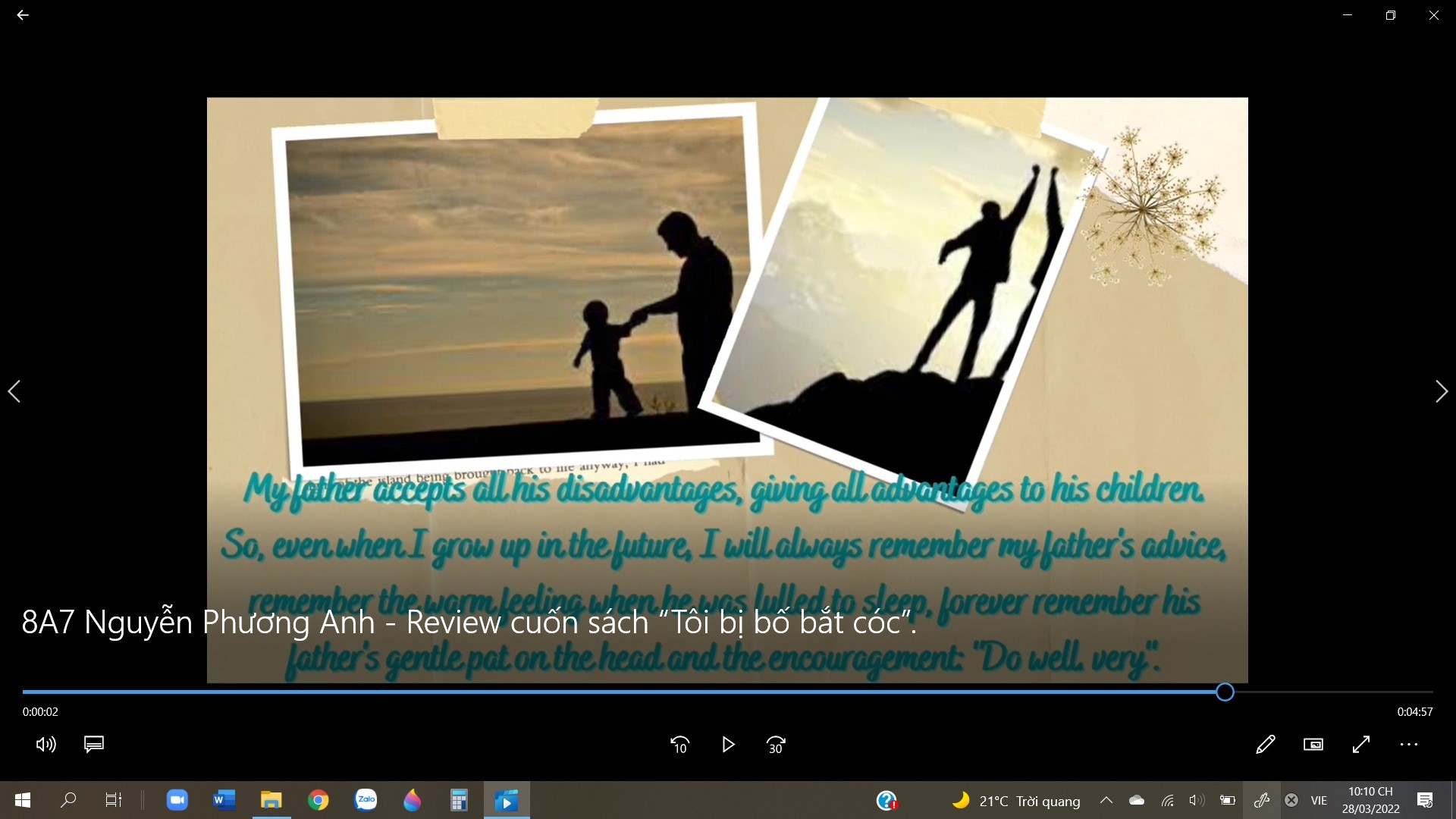Open the subtitles and captions menu

[x=94, y=745]
